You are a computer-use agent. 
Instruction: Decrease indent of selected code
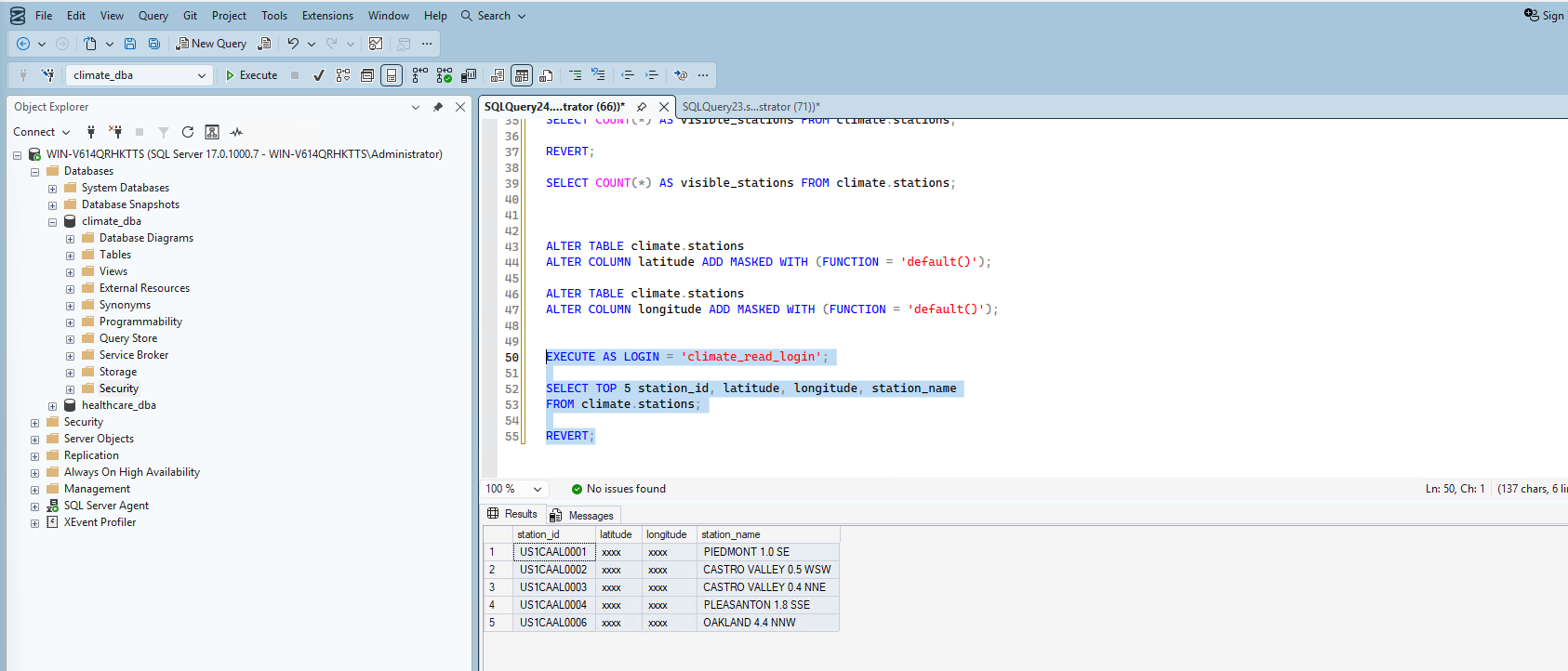(628, 75)
